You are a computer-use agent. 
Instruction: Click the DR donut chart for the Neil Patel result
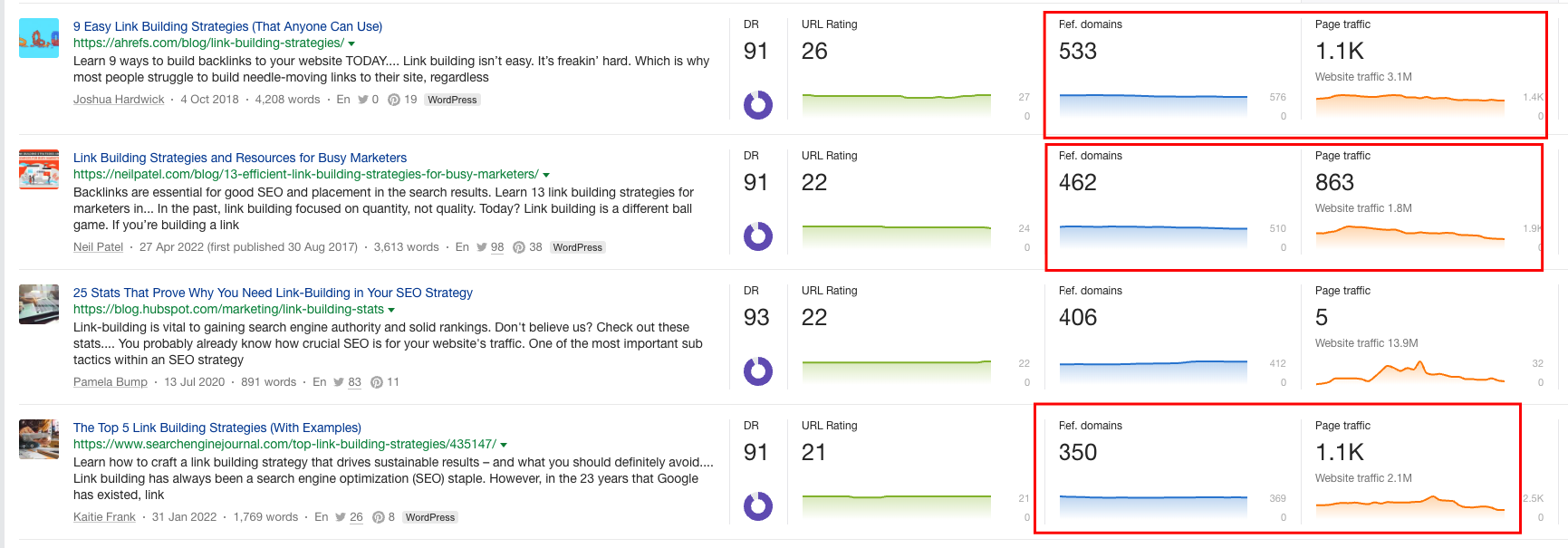point(757,238)
